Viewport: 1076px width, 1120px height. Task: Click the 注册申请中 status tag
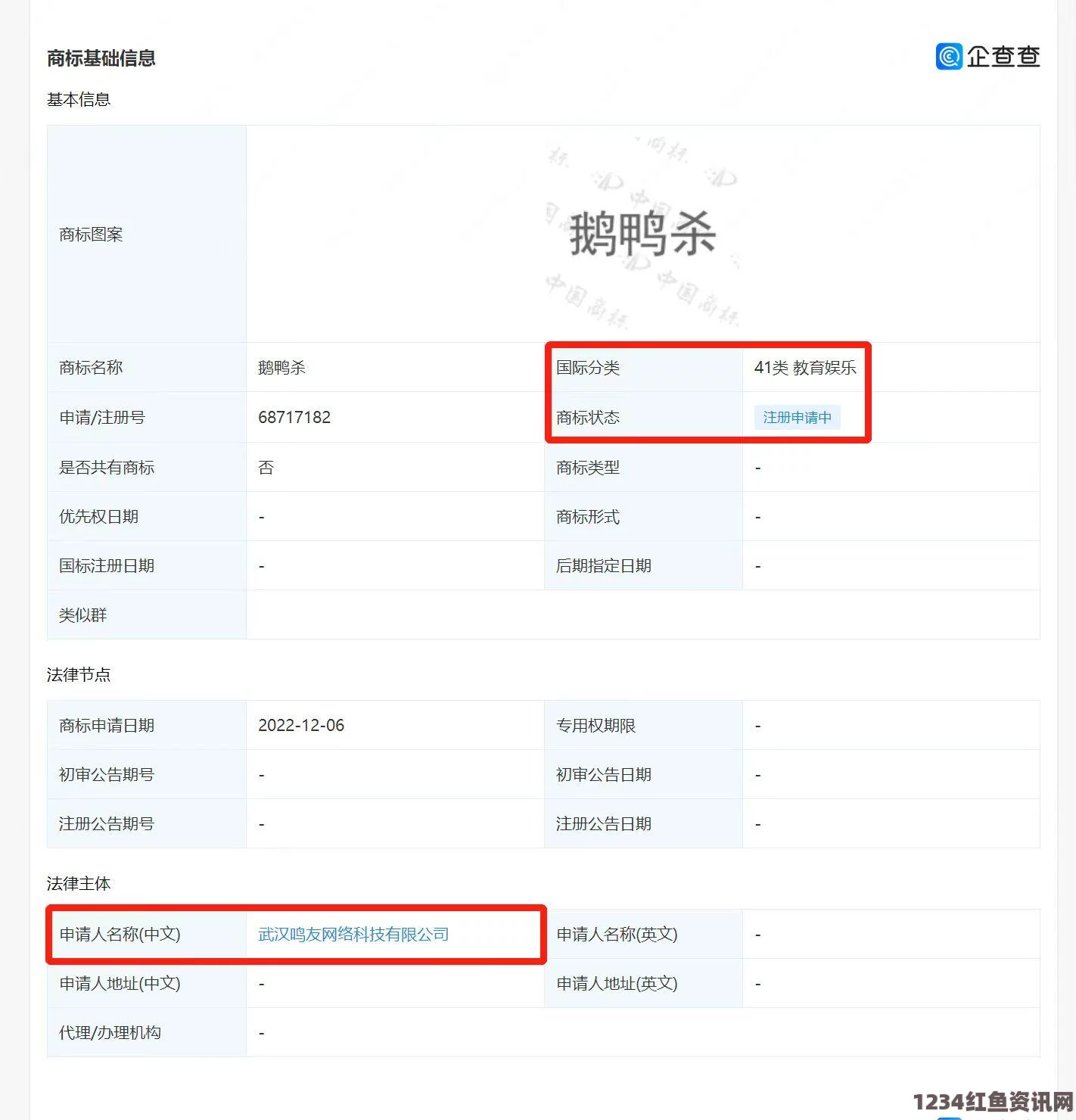pos(797,418)
